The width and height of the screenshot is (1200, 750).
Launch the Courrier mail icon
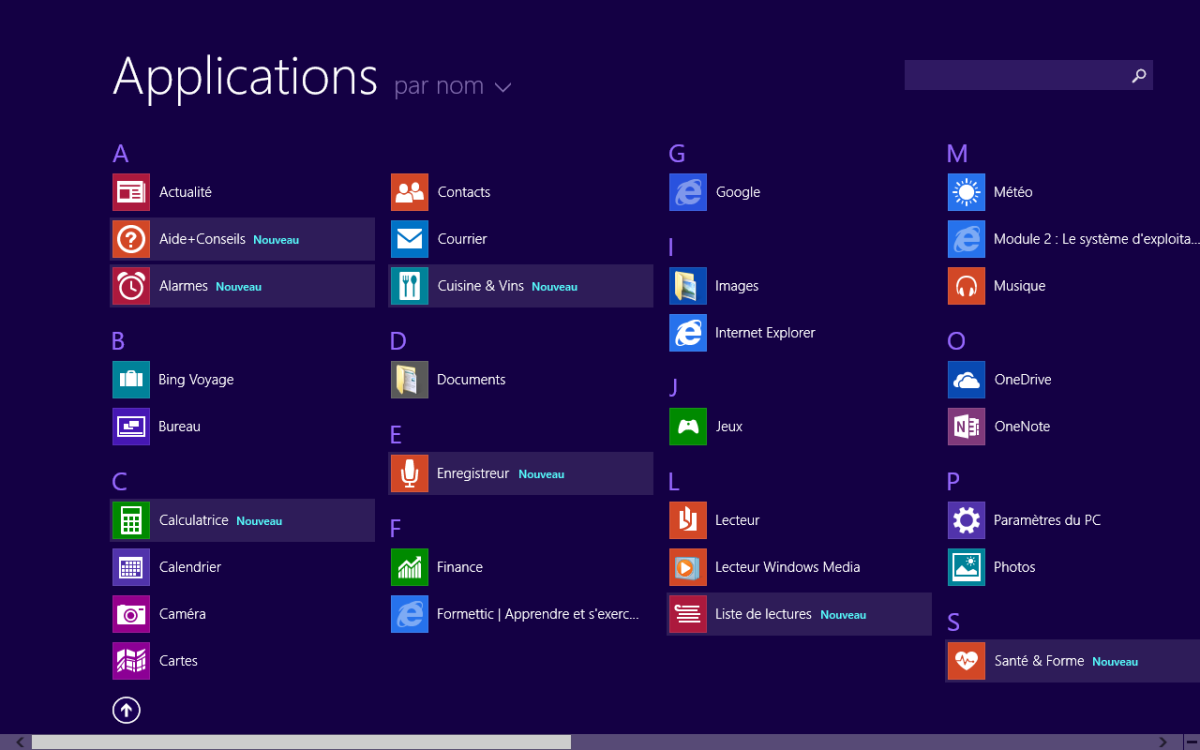(409, 239)
